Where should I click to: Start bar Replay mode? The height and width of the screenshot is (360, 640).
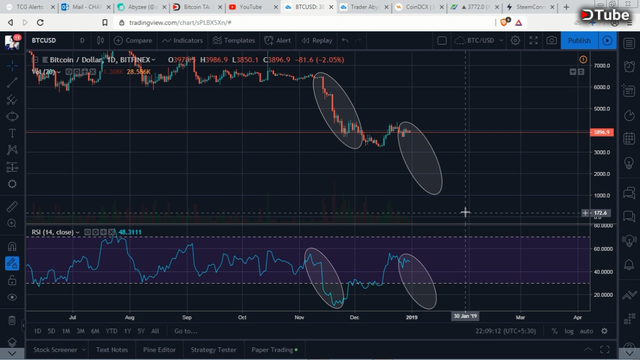(x=317, y=40)
